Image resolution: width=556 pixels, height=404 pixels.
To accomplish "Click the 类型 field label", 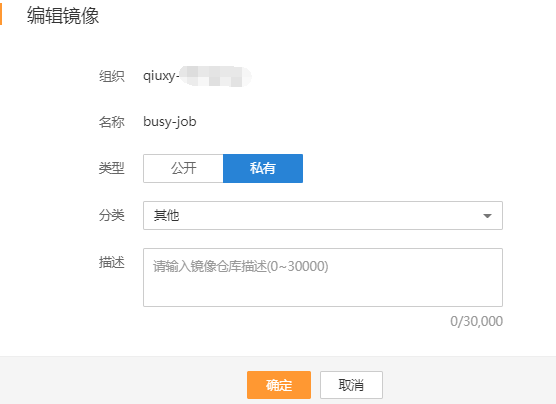I will [112, 168].
